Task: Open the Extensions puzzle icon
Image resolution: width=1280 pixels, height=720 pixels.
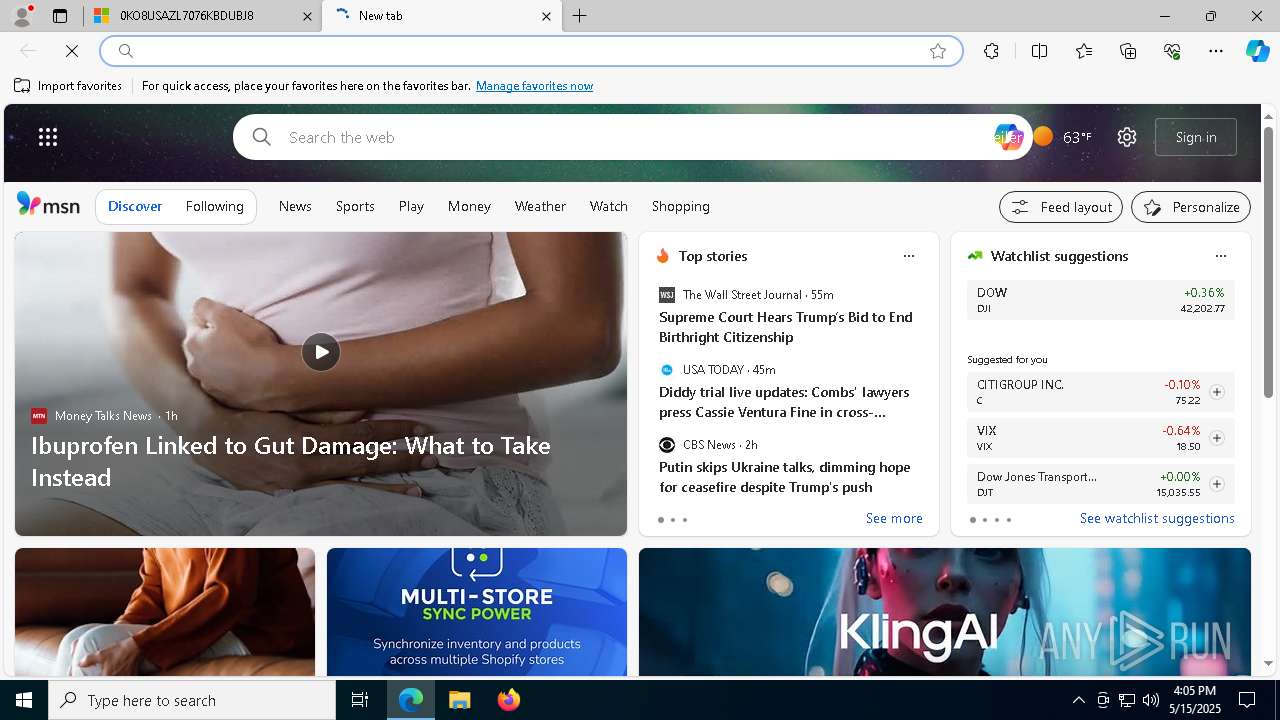Action: (991, 51)
